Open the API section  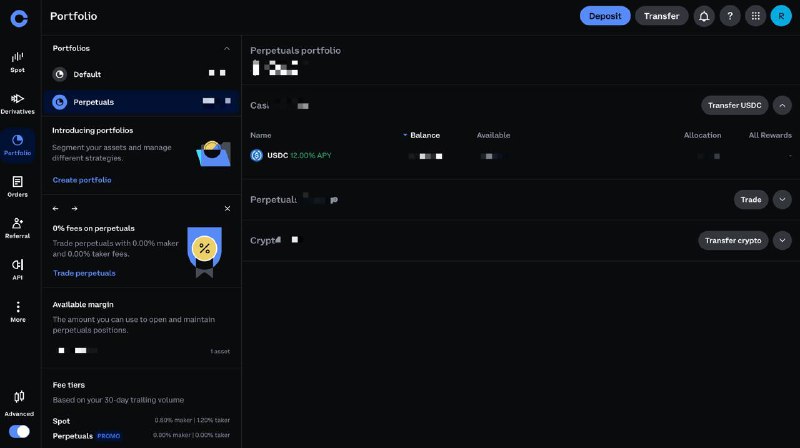coord(18,269)
